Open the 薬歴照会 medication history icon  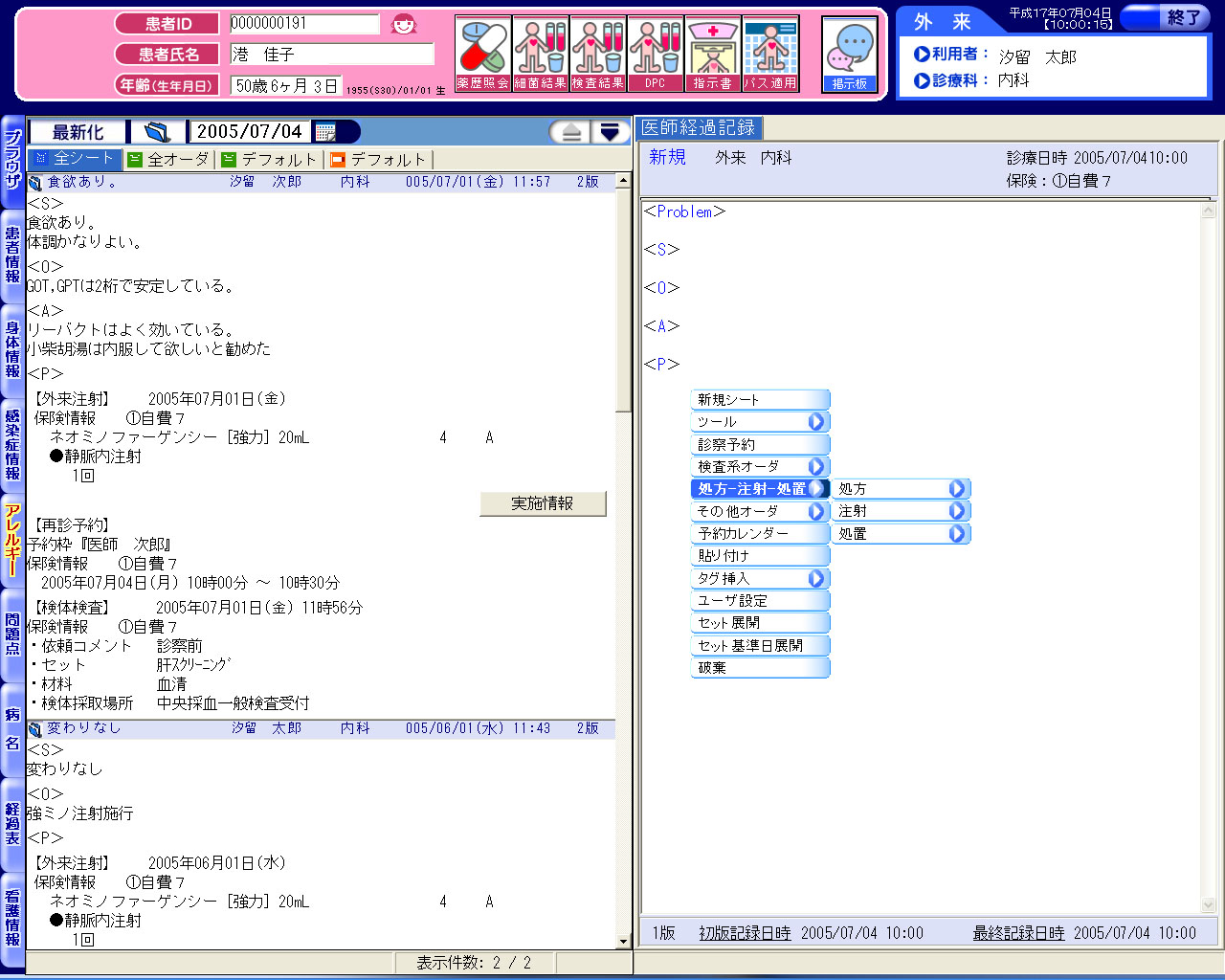[483, 54]
